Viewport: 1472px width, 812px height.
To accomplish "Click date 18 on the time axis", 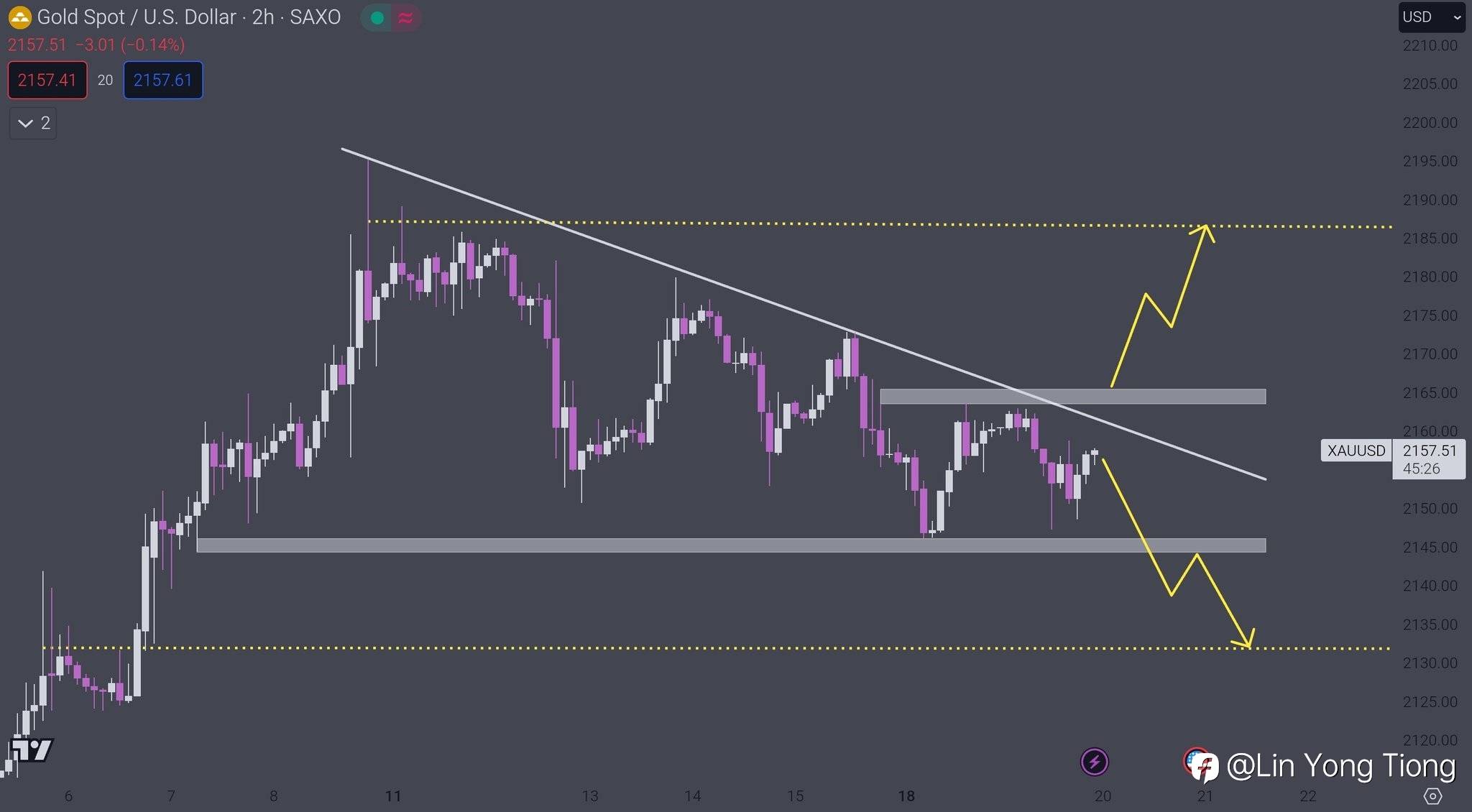I will coord(906,796).
